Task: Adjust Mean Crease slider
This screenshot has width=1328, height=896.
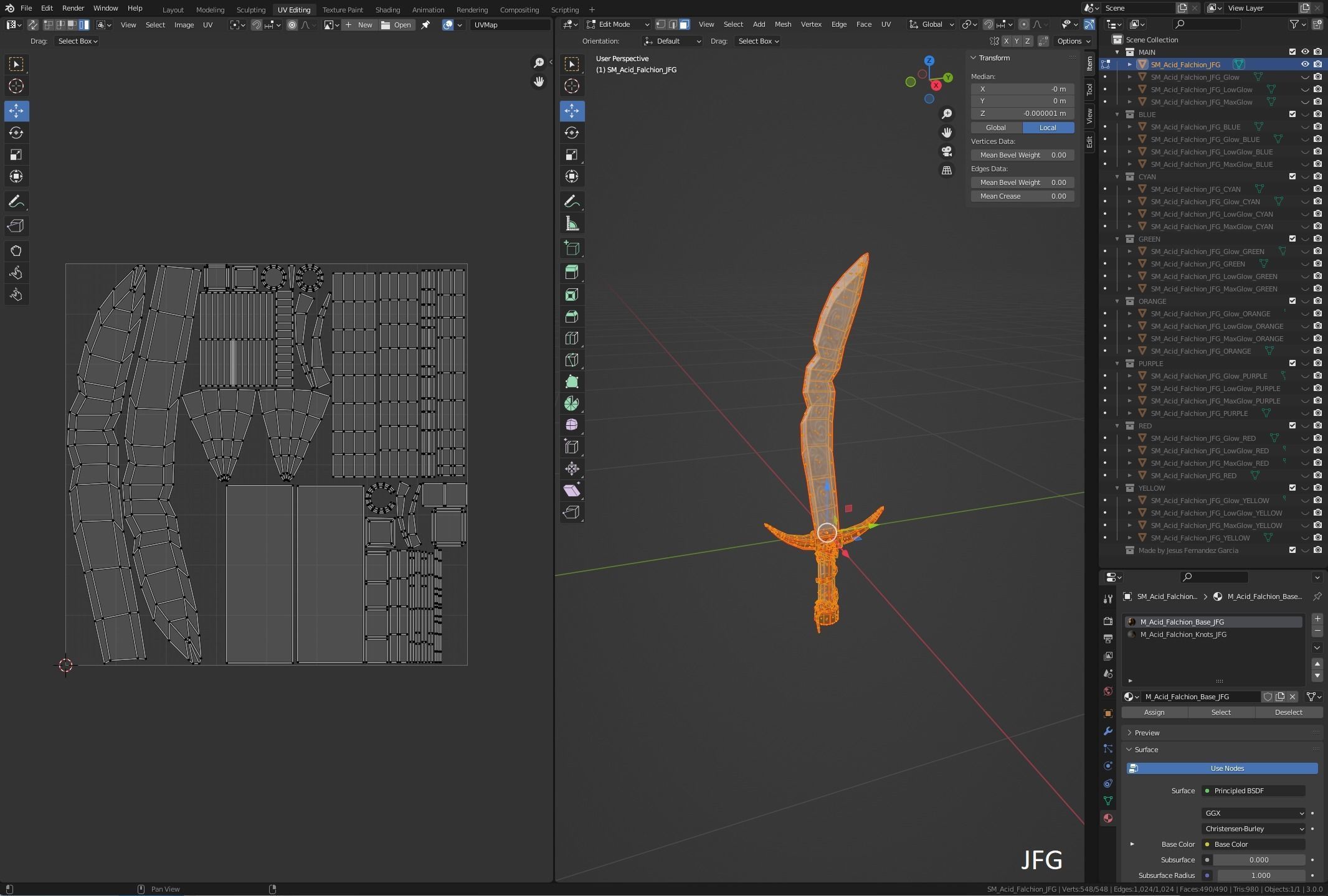Action: [x=1023, y=196]
